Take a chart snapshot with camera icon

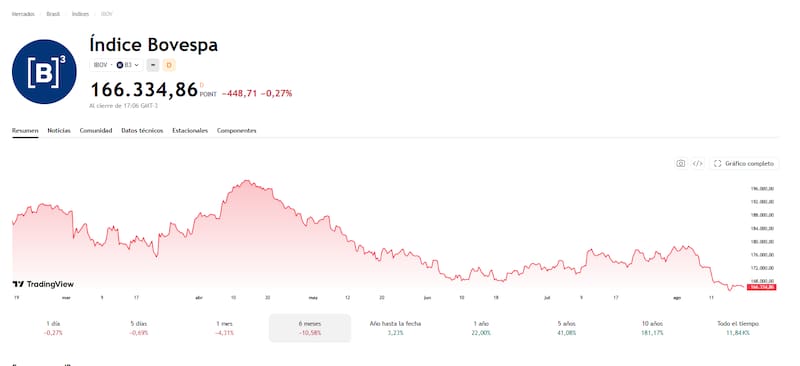coord(680,163)
